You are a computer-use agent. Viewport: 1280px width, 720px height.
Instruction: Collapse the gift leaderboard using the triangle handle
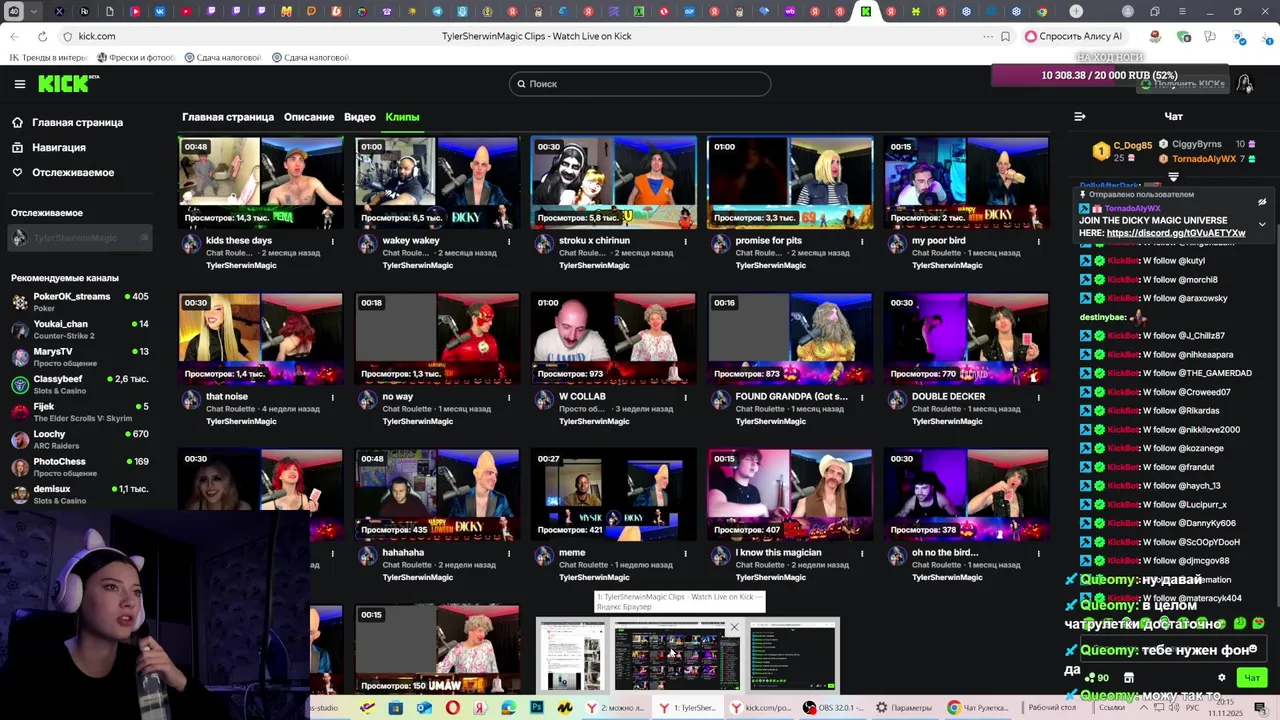coord(1174,176)
